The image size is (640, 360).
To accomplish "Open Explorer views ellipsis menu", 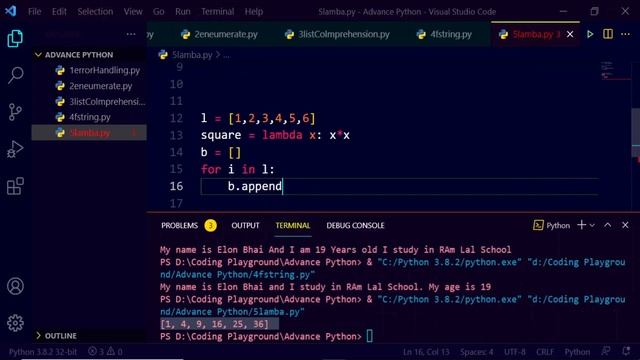I will pyautogui.click(x=131, y=34).
